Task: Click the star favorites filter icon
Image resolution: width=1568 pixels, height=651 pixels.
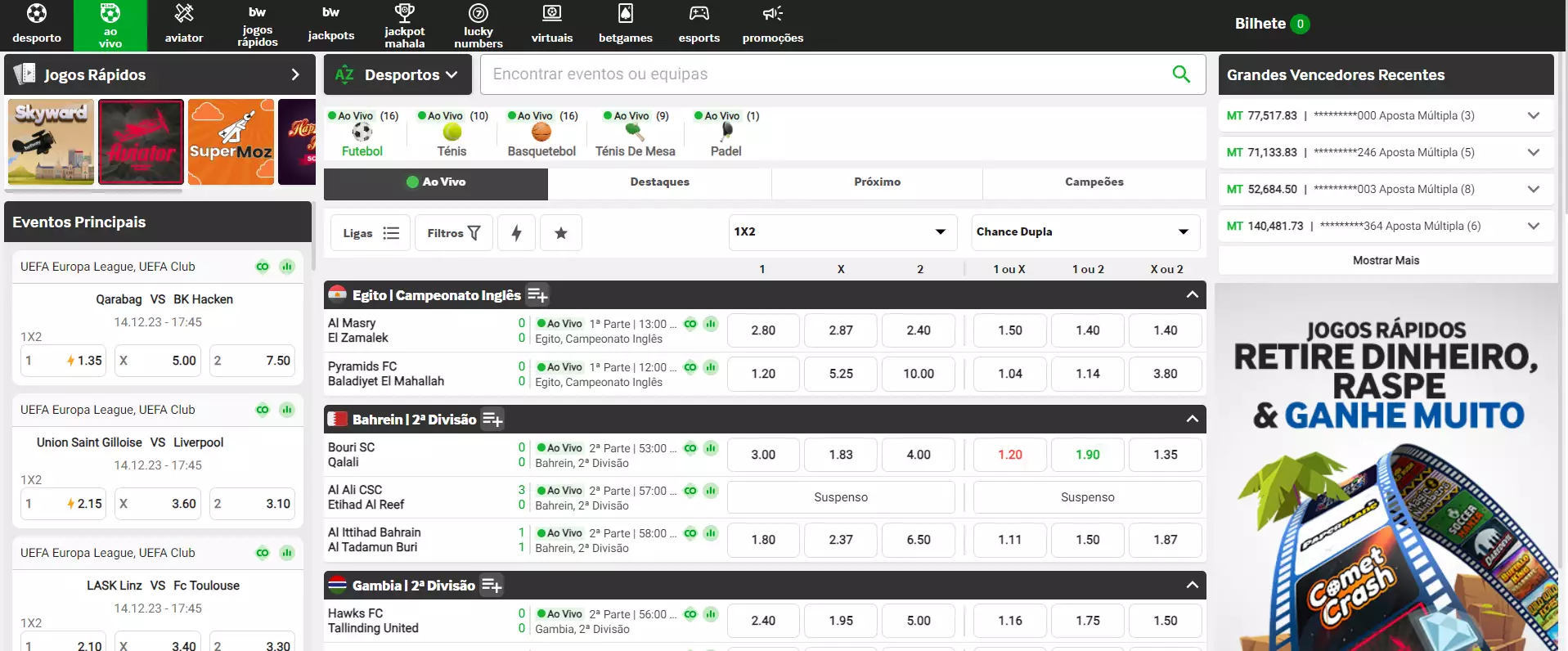Action: pyautogui.click(x=560, y=233)
